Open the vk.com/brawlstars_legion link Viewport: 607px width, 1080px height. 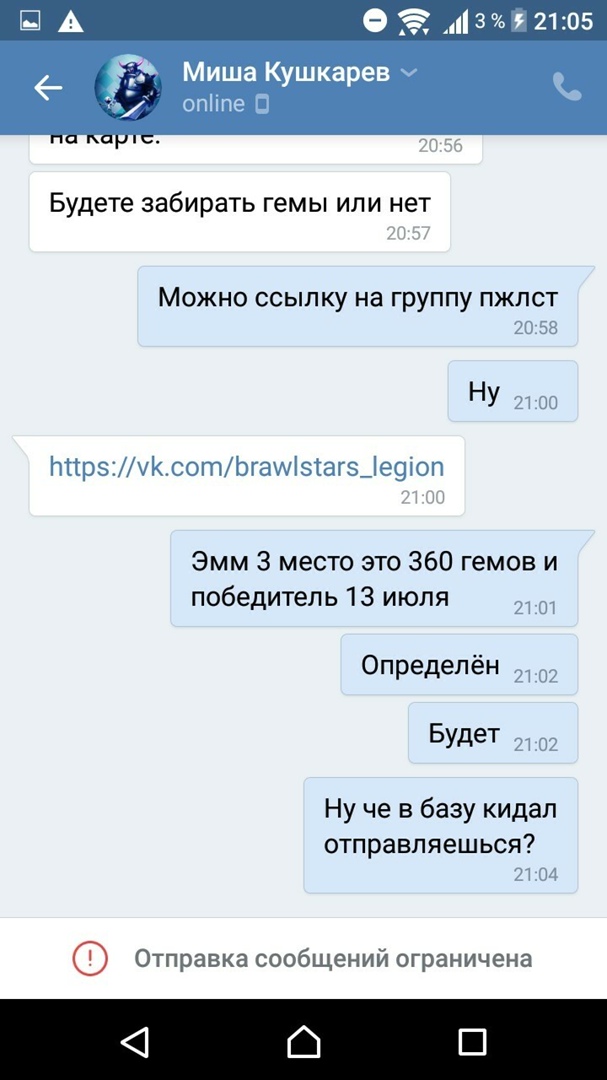[247, 467]
